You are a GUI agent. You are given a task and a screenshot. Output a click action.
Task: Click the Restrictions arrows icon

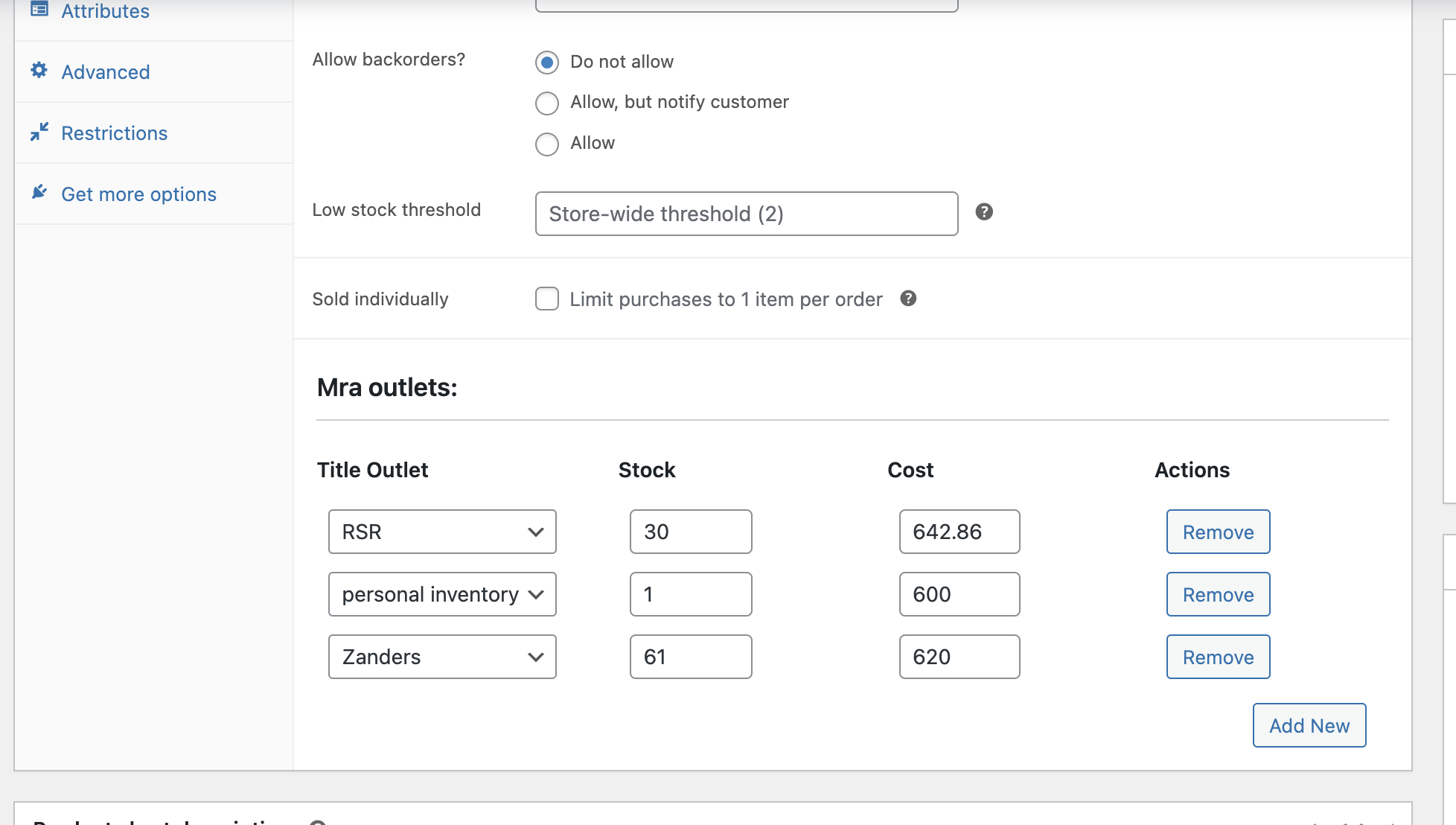coord(39,132)
